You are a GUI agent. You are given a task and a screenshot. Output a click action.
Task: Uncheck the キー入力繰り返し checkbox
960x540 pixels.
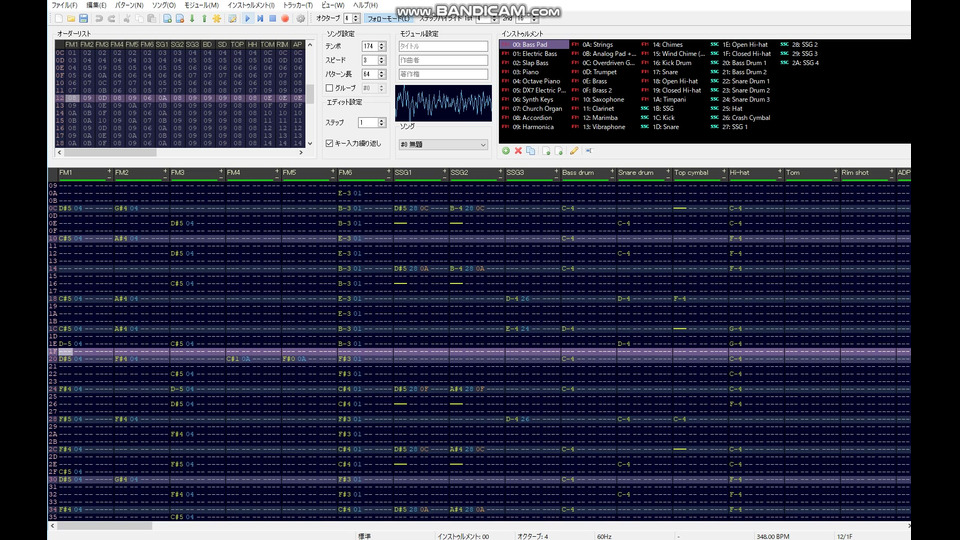[x=331, y=144]
